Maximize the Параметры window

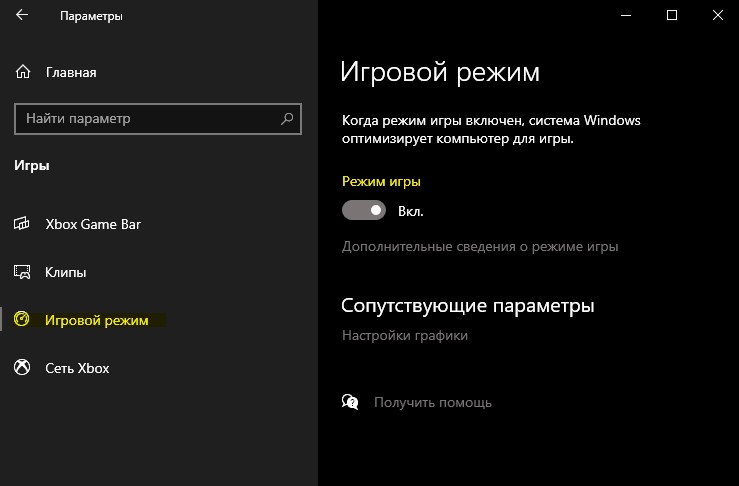pyautogui.click(x=672, y=15)
